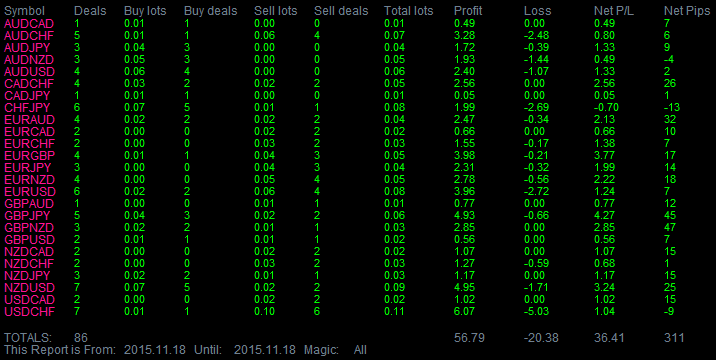Select the EURNZD symbol
The width and height of the screenshot is (716, 360).
pos(29,180)
